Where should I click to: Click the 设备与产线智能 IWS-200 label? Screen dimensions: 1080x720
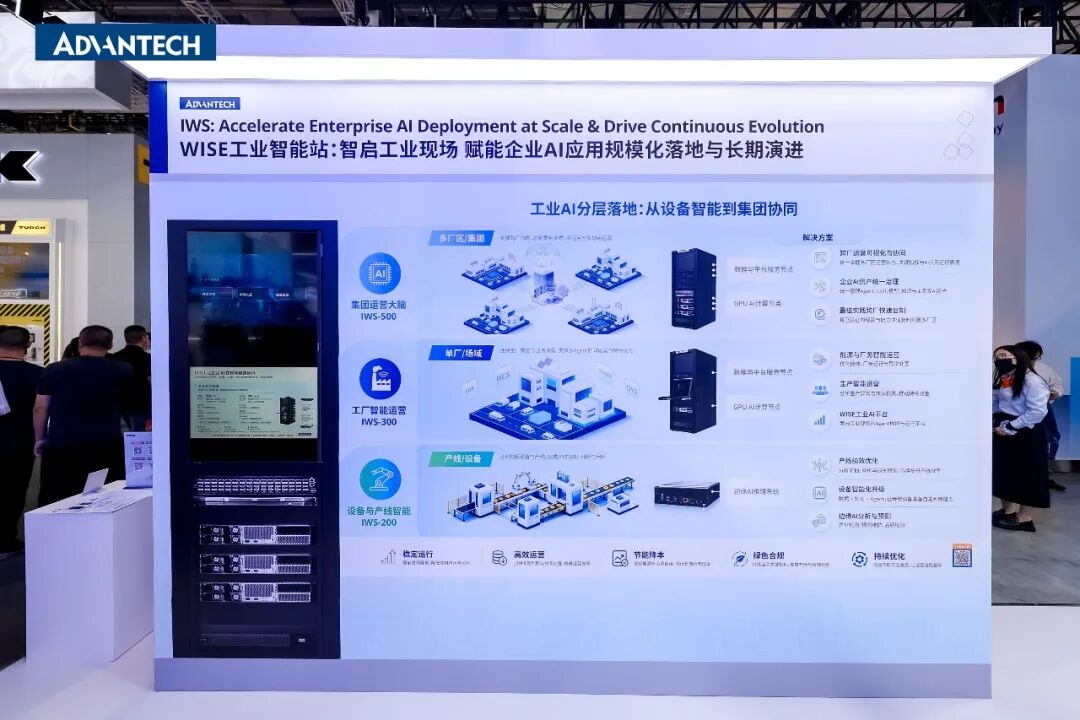(379, 516)
